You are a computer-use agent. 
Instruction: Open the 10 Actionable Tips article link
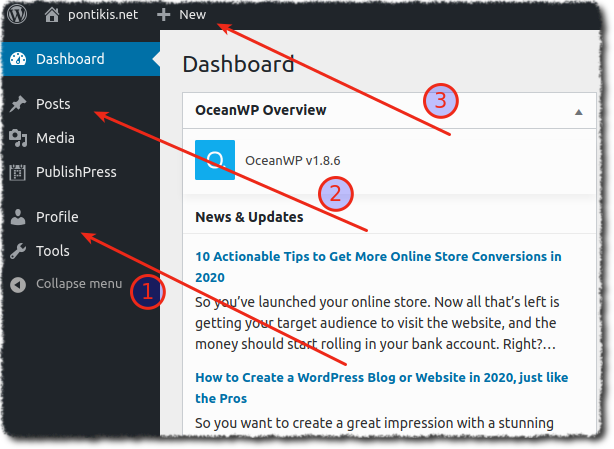(x=378, y=267)
